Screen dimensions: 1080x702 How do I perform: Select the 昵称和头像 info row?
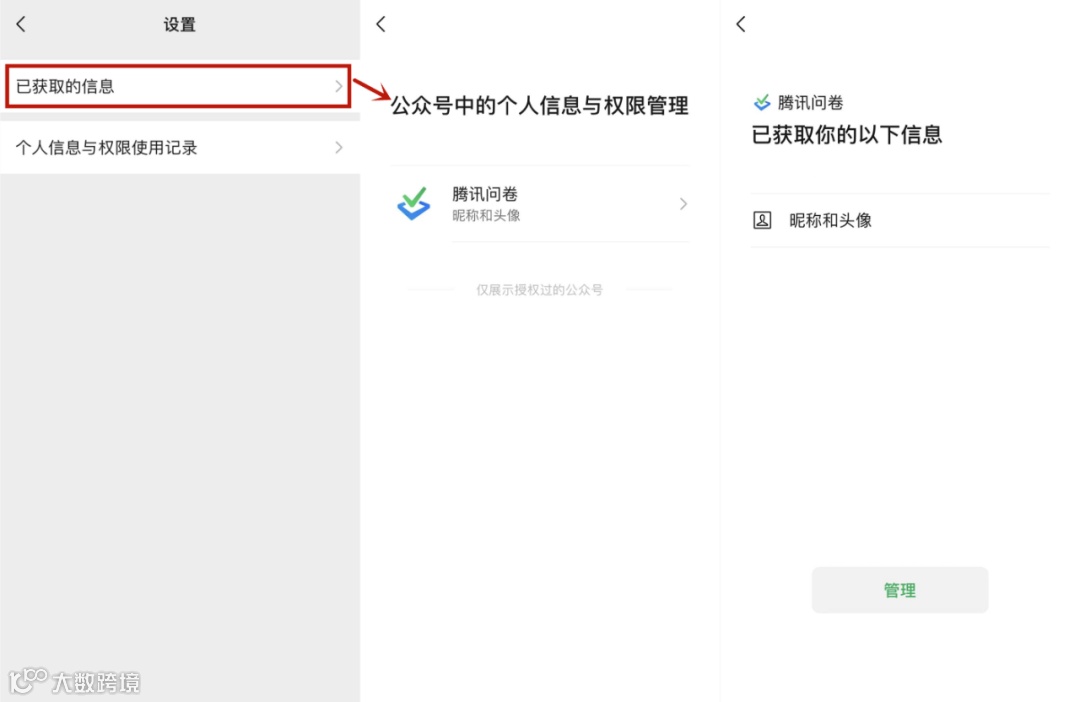point(900,220)
